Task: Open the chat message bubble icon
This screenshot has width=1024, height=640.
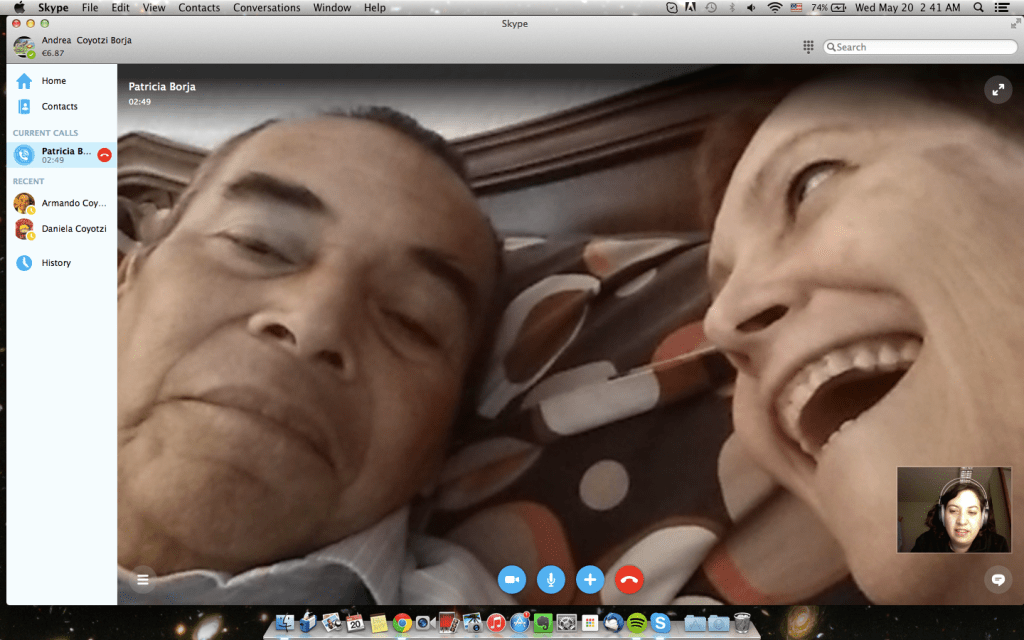Action: [997, 579]
